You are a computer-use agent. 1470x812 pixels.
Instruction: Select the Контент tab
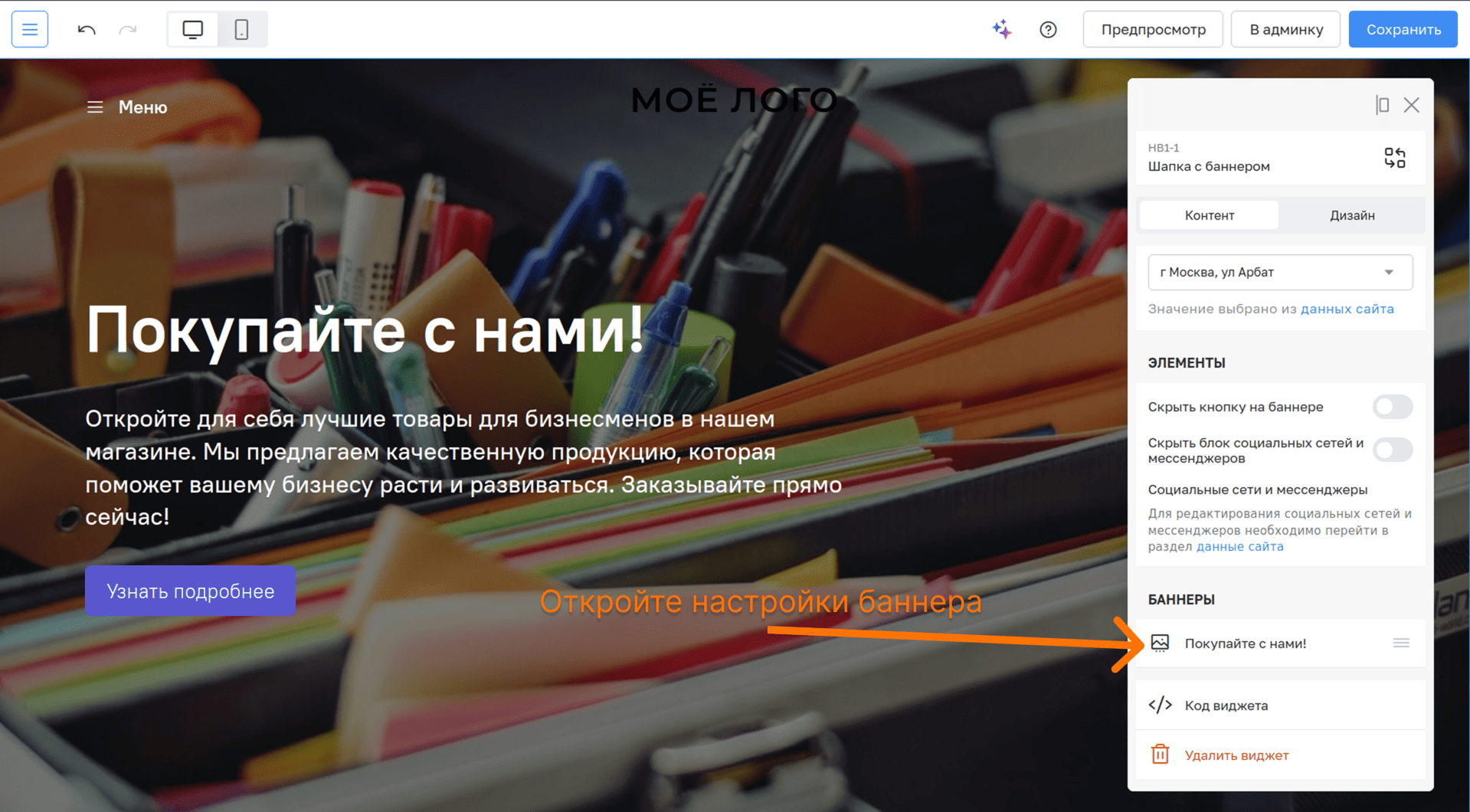pos(1209,215)
